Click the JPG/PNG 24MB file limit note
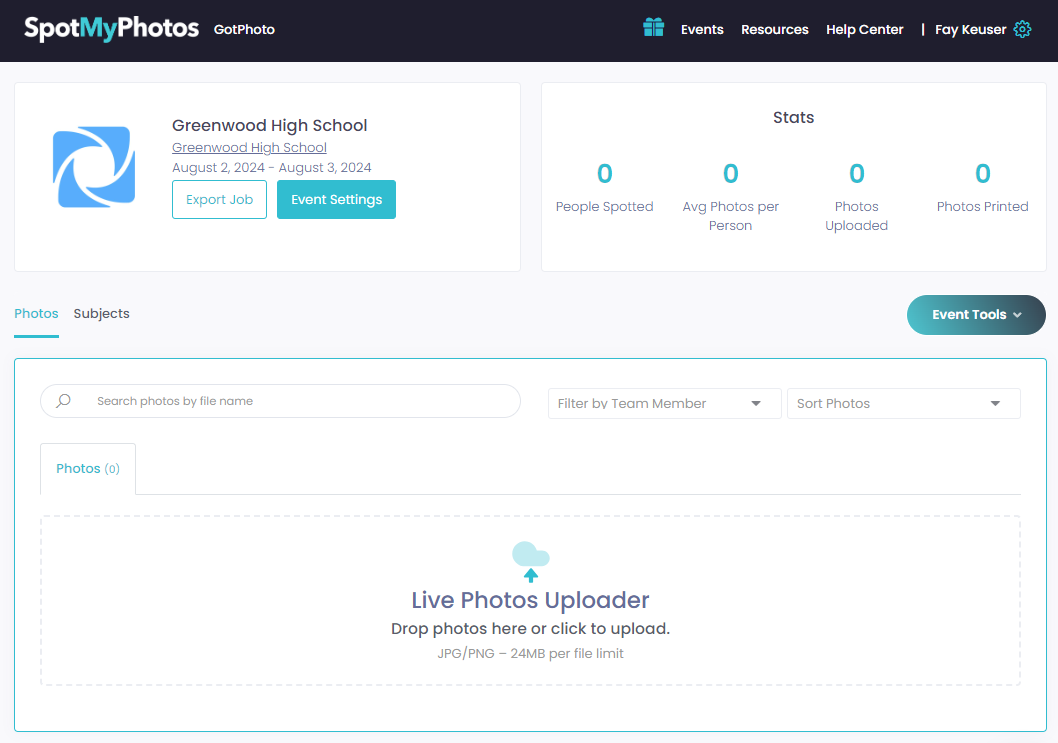Screen dimensions: 1058x743 pyautogui.click(x=530, y=653)
